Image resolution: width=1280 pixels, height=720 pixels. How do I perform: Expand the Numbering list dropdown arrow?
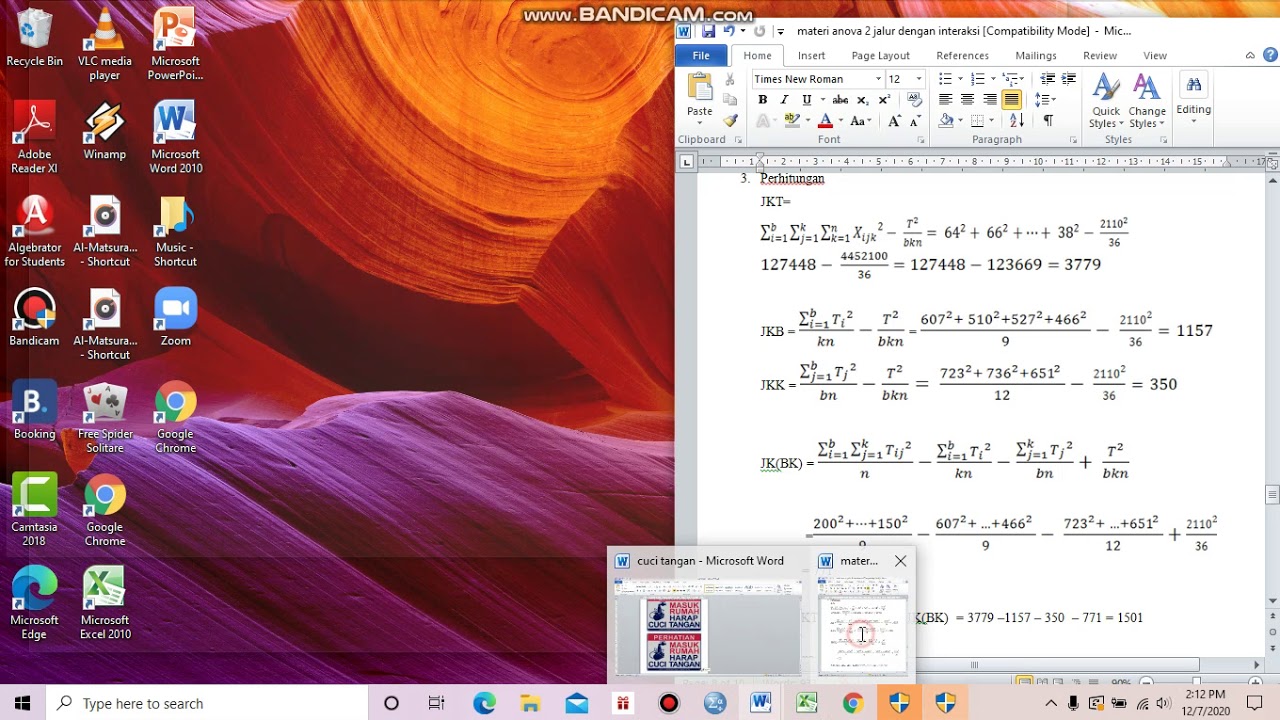tap(991, 79)
